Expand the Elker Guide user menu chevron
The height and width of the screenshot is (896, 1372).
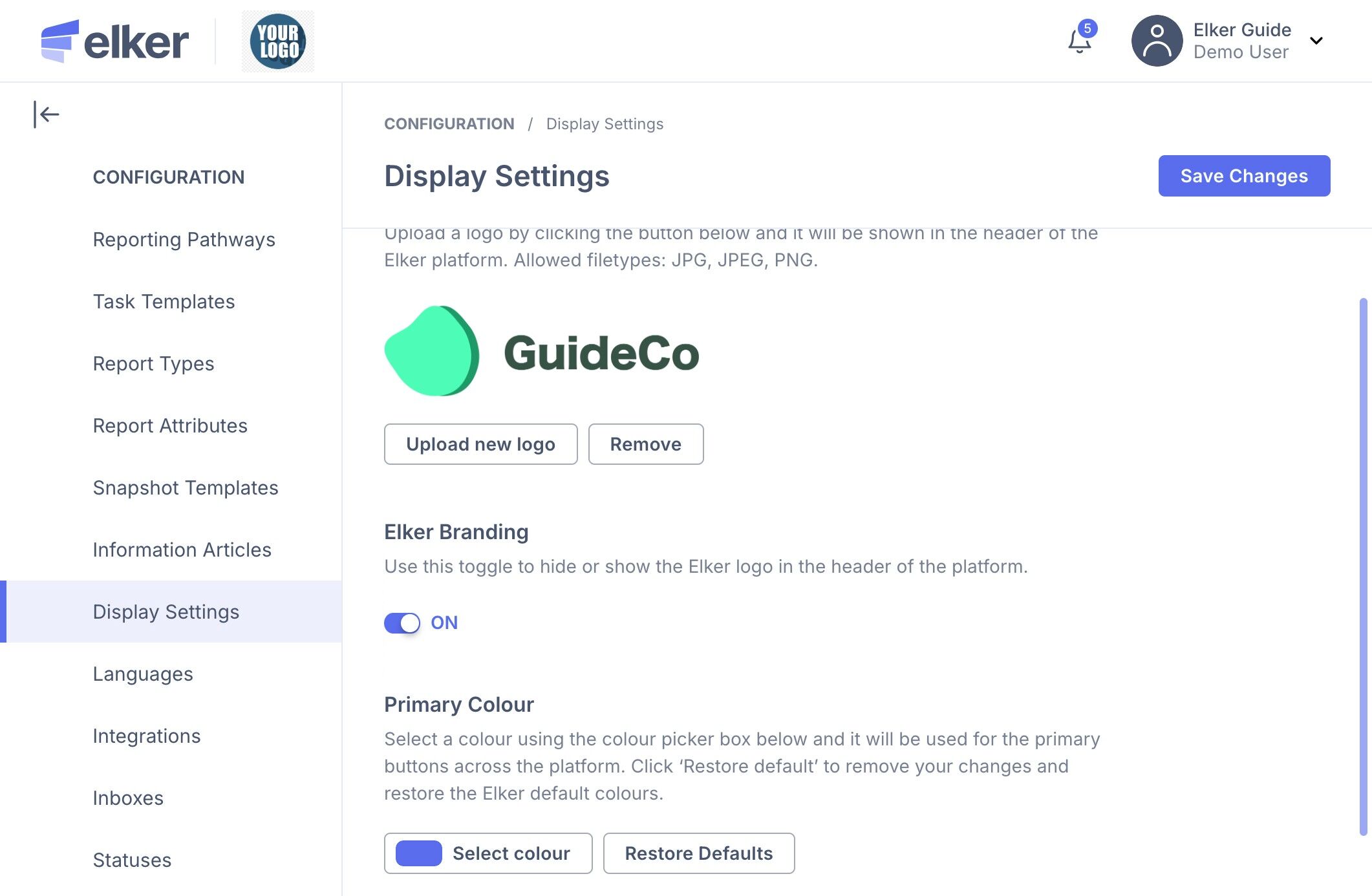[1316, 41]
